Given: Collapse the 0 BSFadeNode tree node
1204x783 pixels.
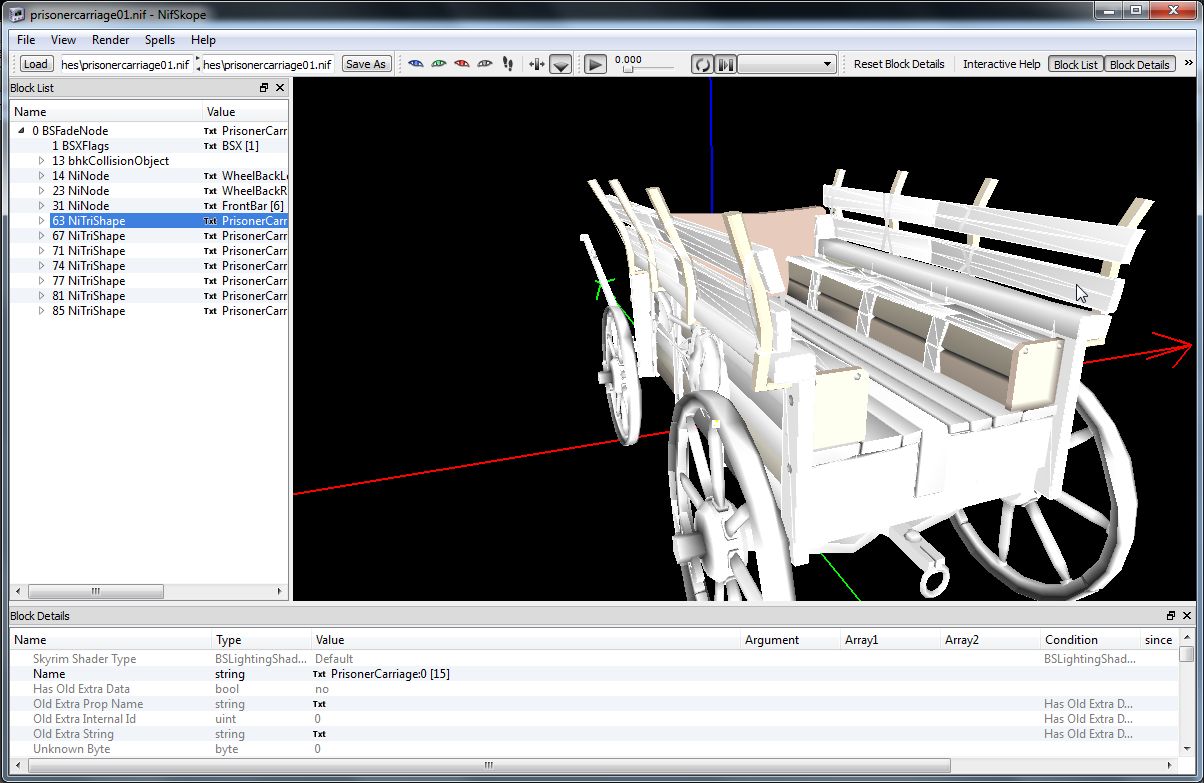Looking at the screenshot, I should point(22,131).
